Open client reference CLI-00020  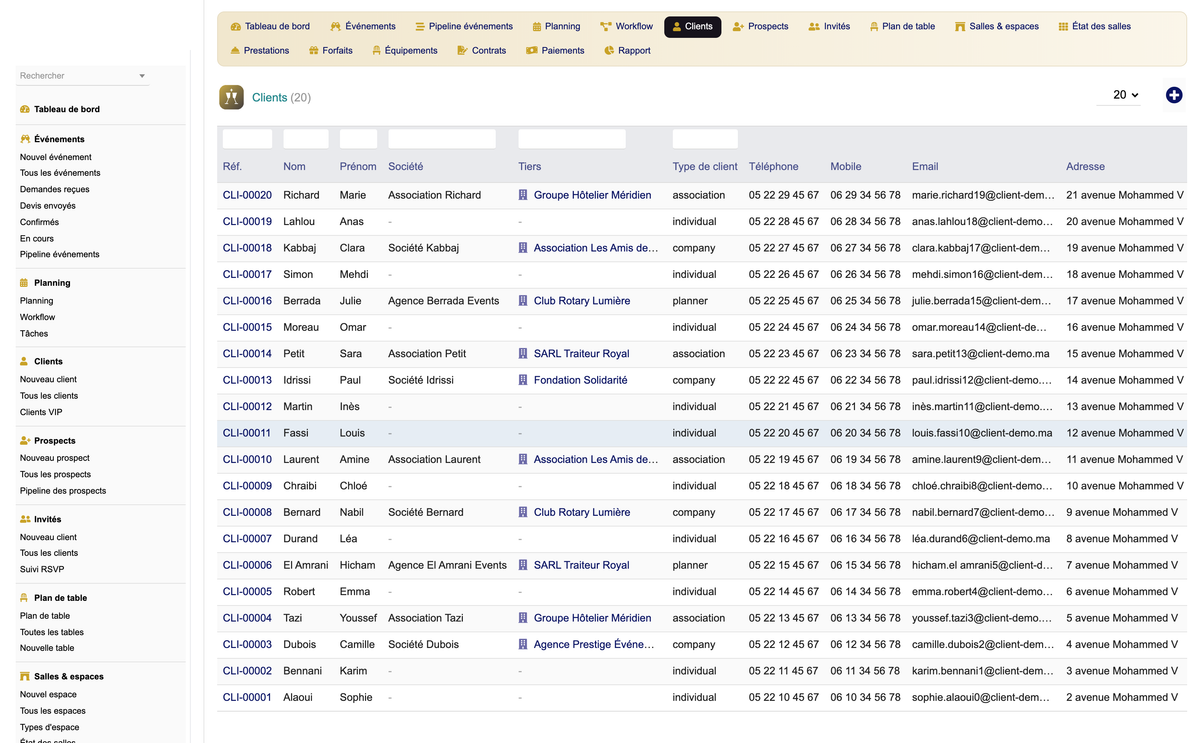pos(247,195)
